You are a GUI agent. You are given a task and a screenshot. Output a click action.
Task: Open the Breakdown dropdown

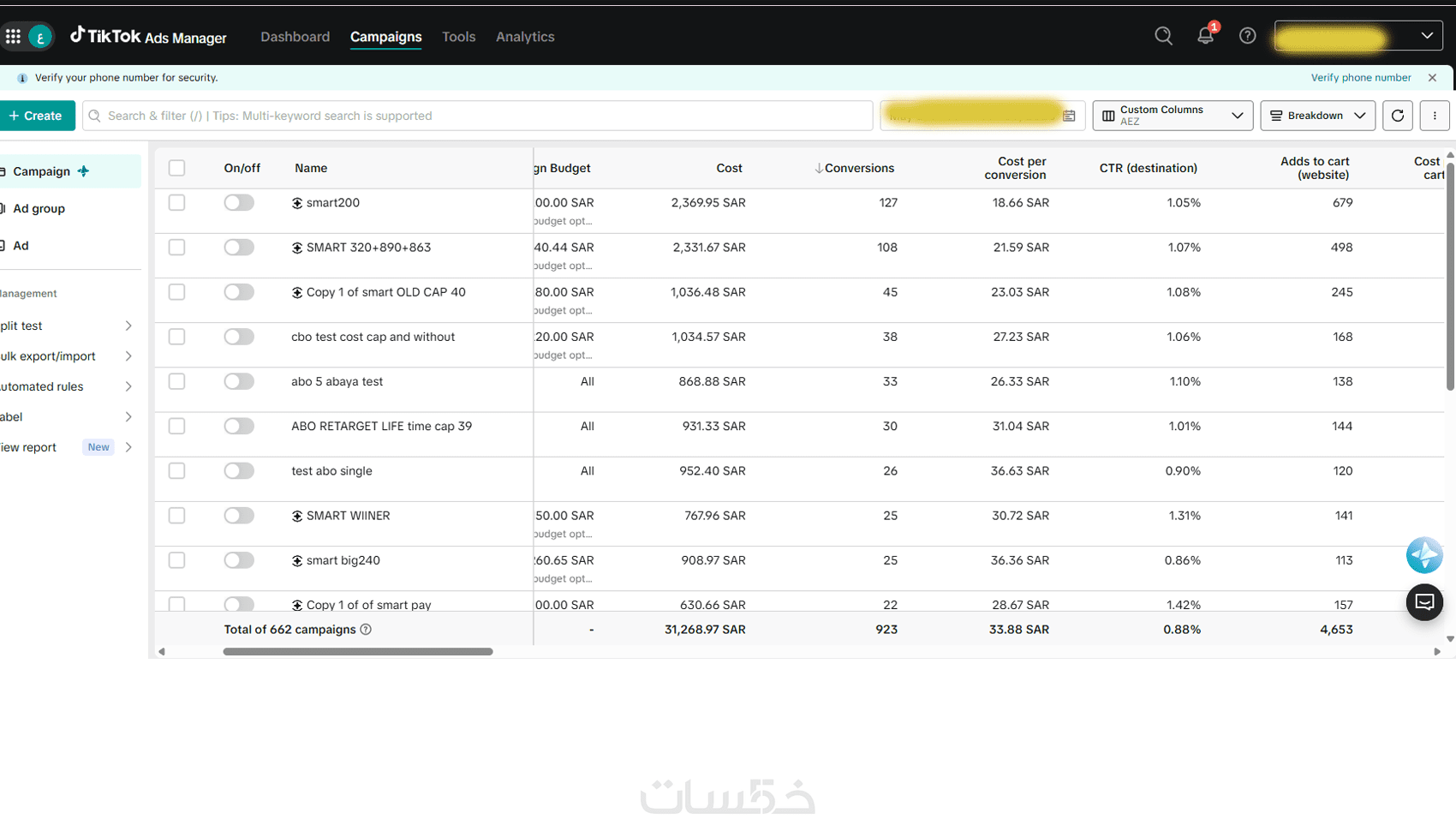[1317, 116]
